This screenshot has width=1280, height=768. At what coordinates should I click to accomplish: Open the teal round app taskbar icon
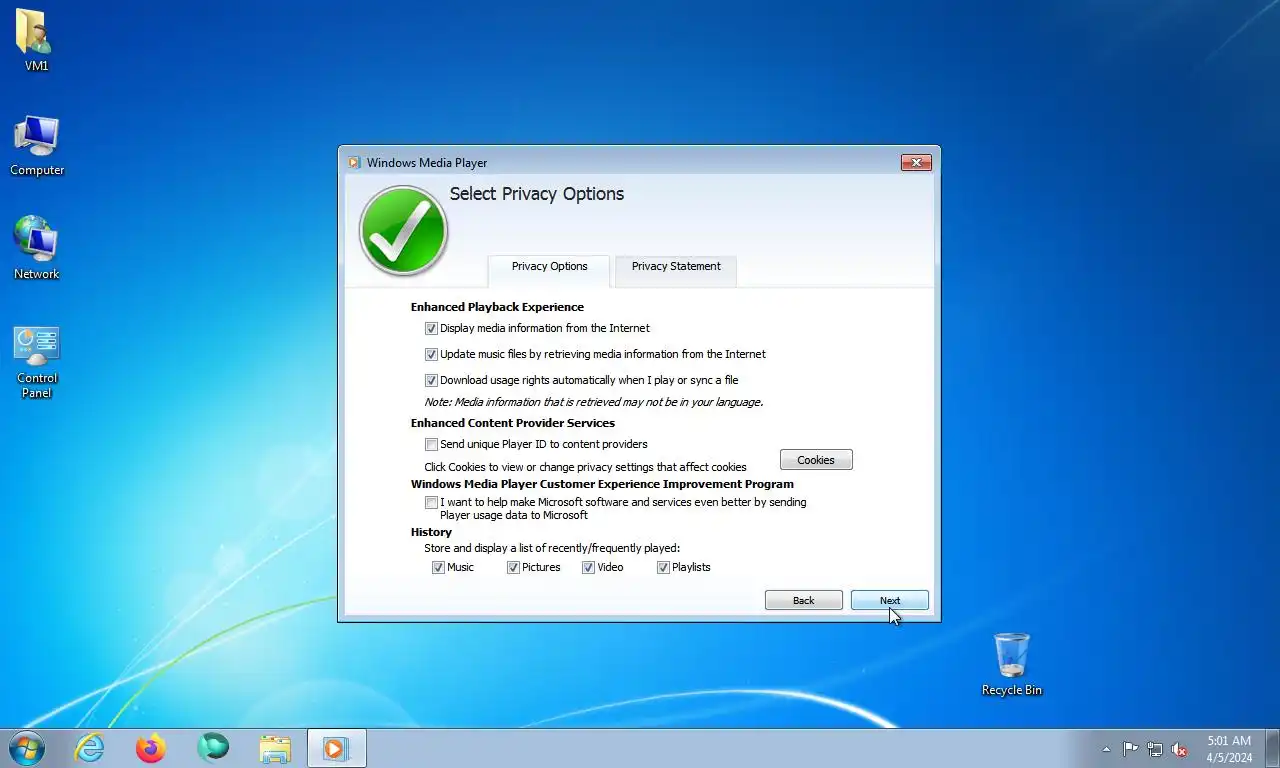coord(213,748)
